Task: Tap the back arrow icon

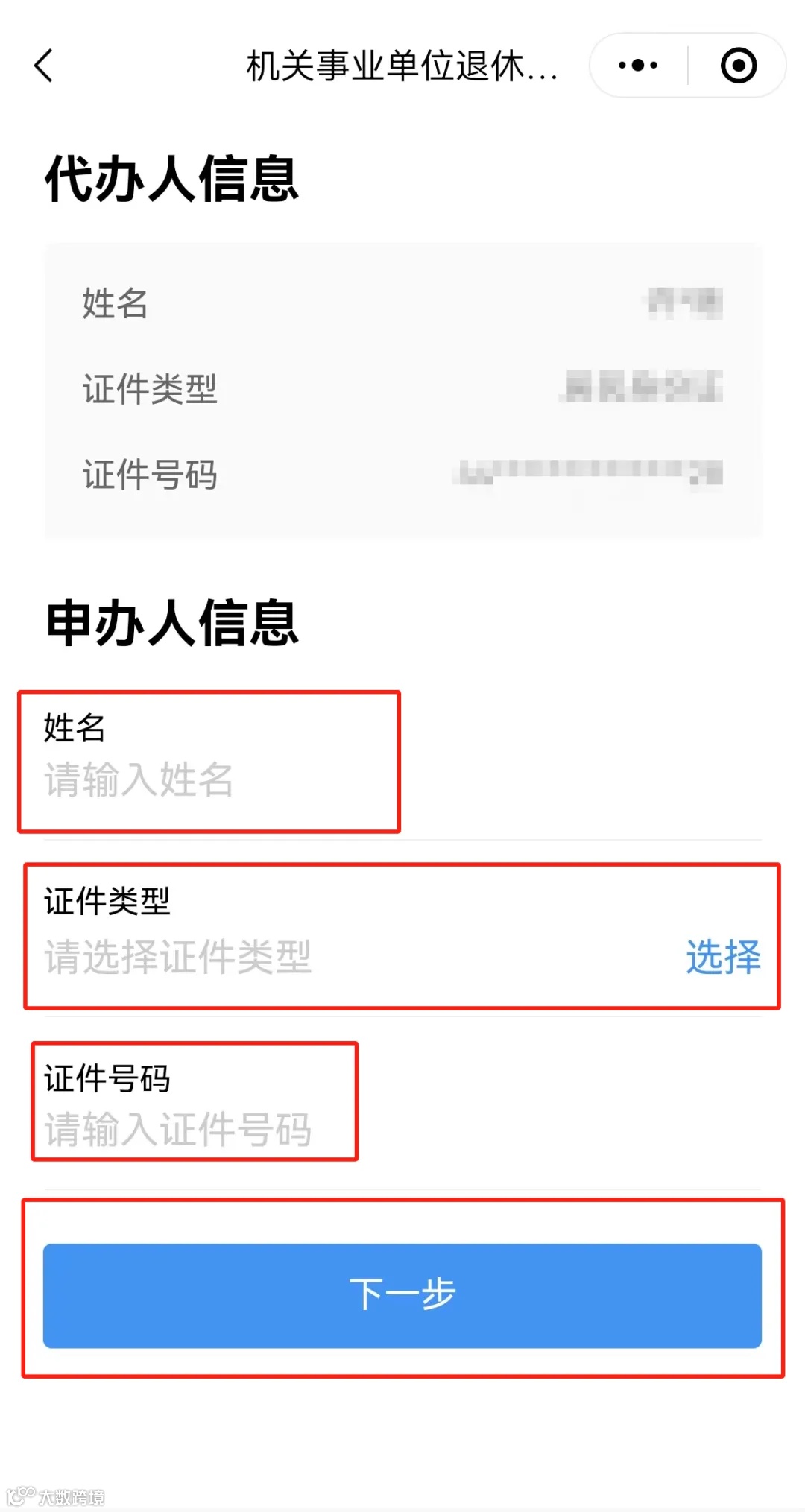Action: pyautogui.click(x=44, y=66)
